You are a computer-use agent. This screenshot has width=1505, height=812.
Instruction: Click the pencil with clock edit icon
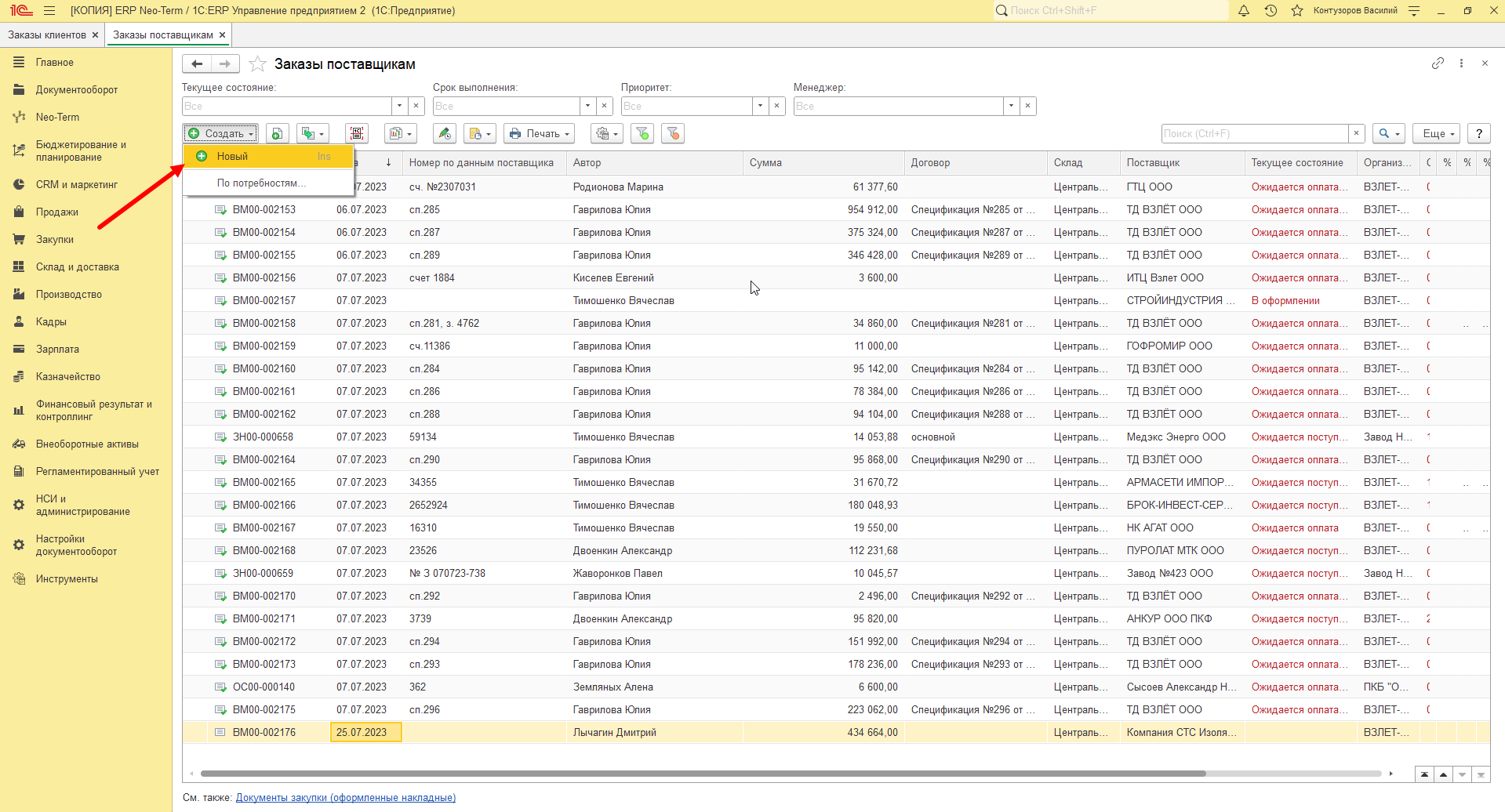coord(445,133)
